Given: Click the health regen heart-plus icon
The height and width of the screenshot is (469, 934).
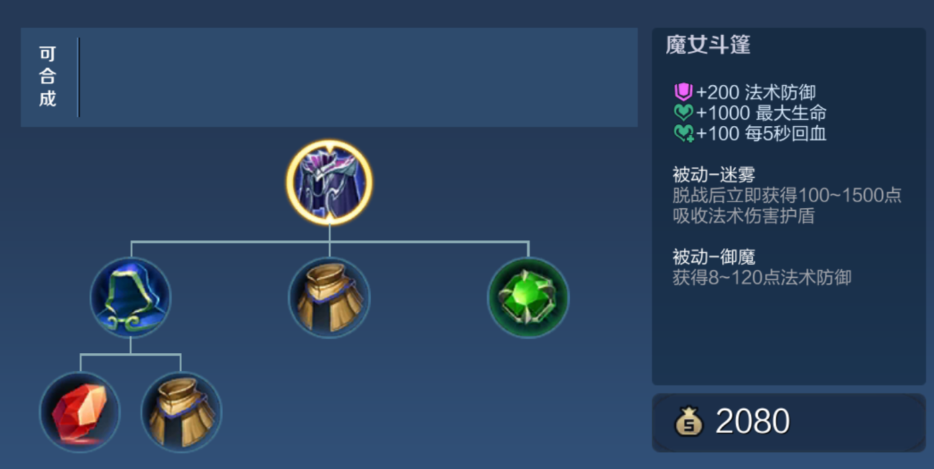Looking at the screenshot, I should coord(684,133).
